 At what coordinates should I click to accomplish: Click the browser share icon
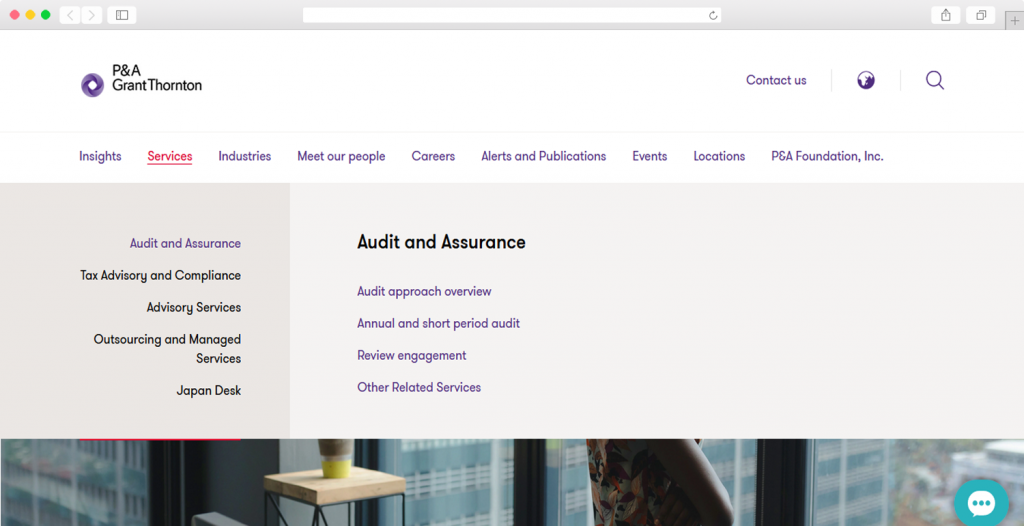click(945, 15)
